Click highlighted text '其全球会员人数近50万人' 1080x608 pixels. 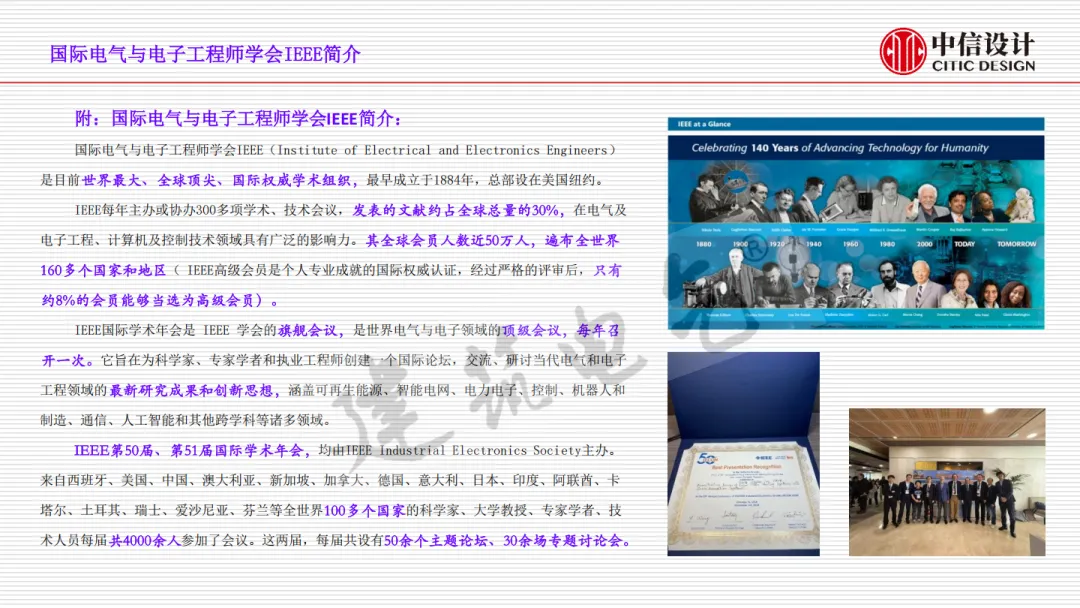pyautogui.click(x=447, y=241)
